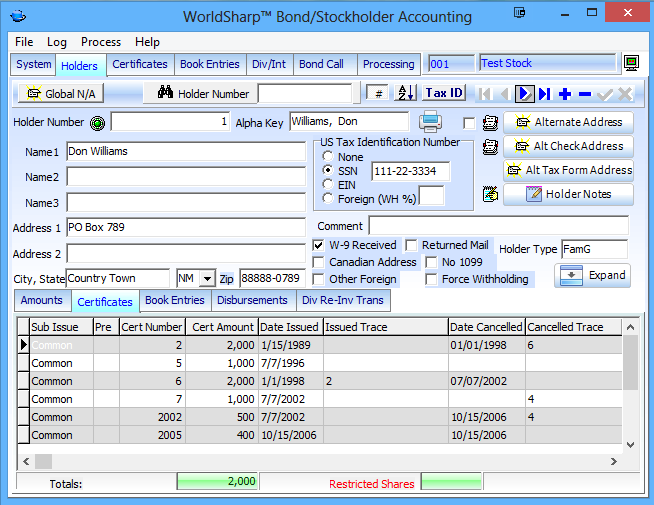Open the state dropdown showing NM
The image size is (654, 505).
coord(207,278)
